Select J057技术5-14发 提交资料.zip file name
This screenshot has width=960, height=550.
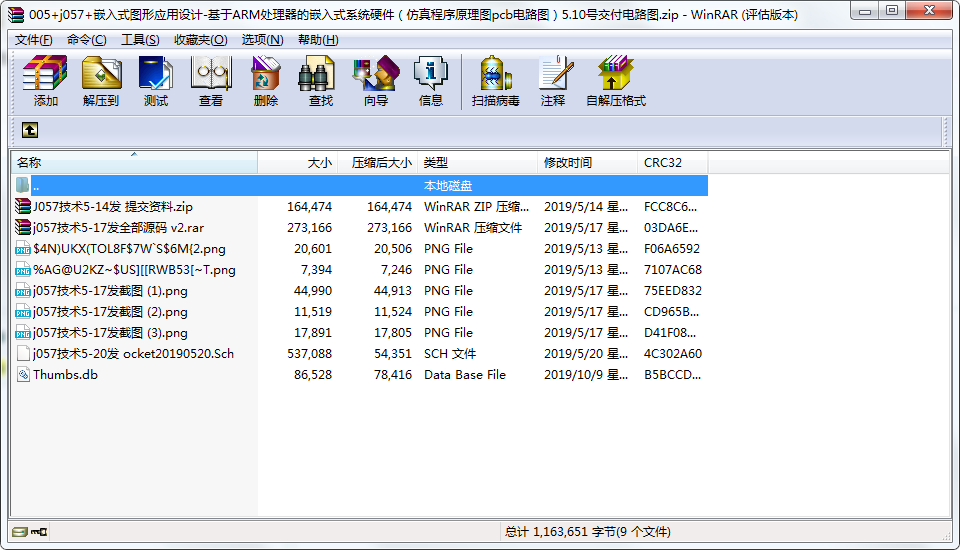(113, 206)
